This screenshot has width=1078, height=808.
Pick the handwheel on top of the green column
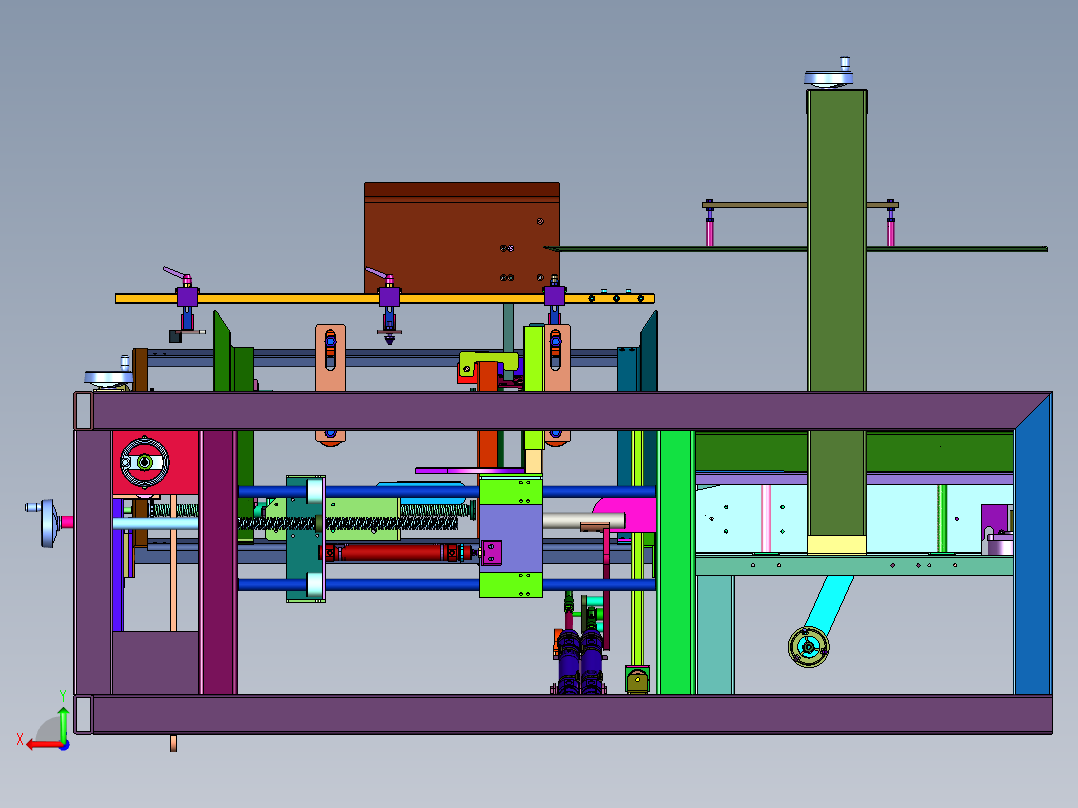click(x=829, y=75)
